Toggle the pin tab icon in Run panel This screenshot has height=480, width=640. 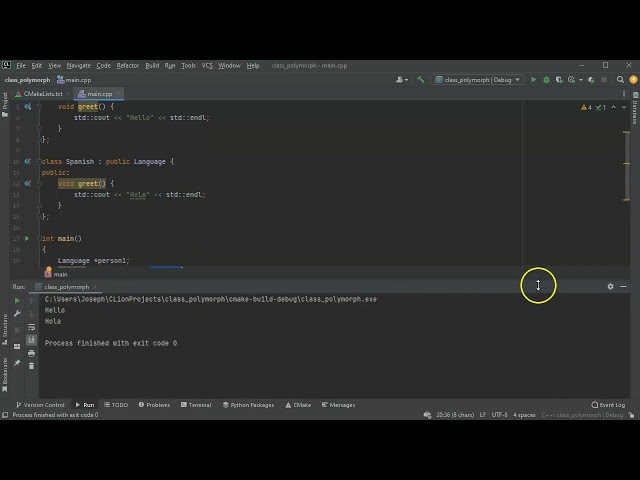17,363
